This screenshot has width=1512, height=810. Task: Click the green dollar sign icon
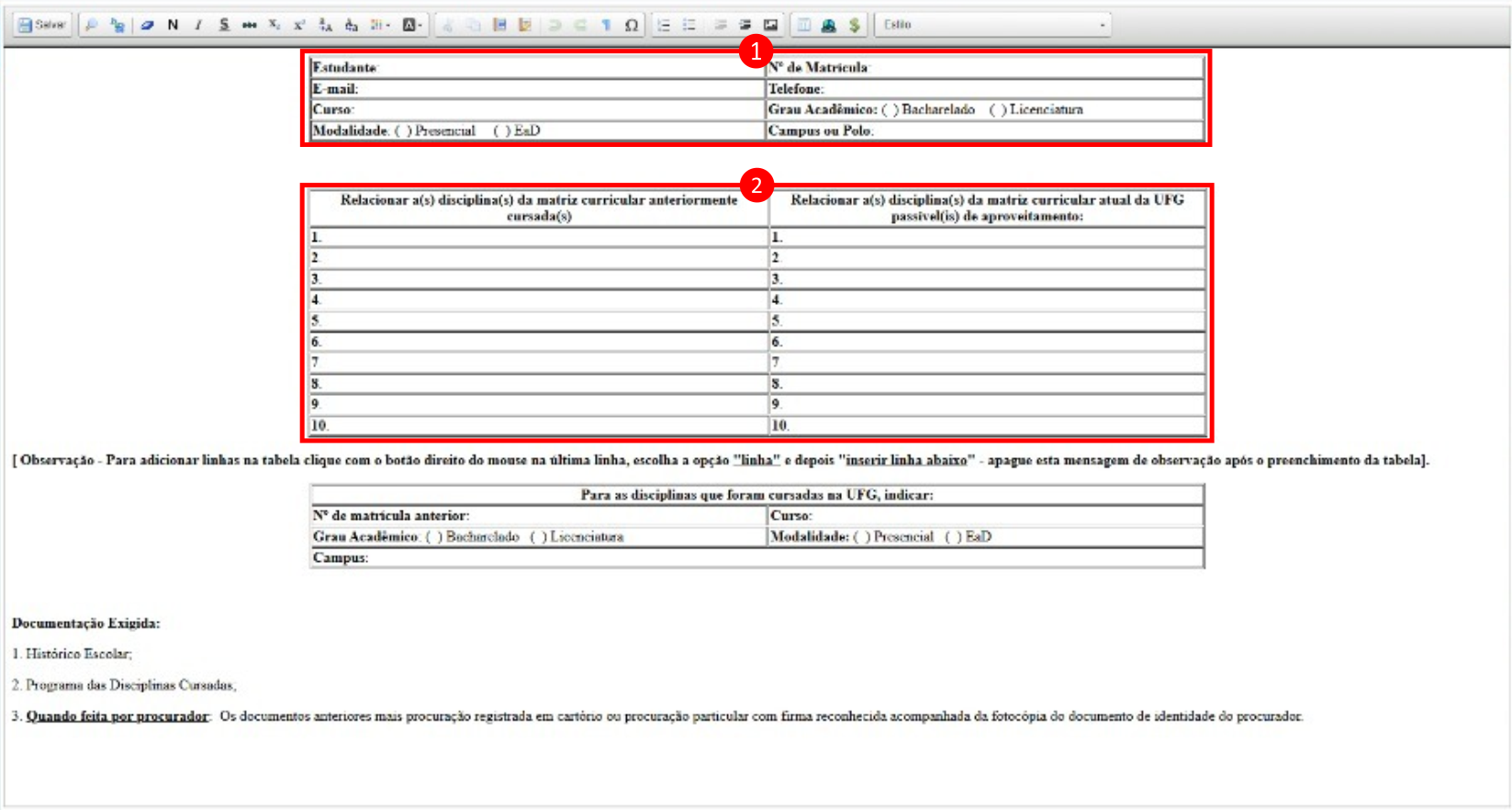[x=855, y=25]
